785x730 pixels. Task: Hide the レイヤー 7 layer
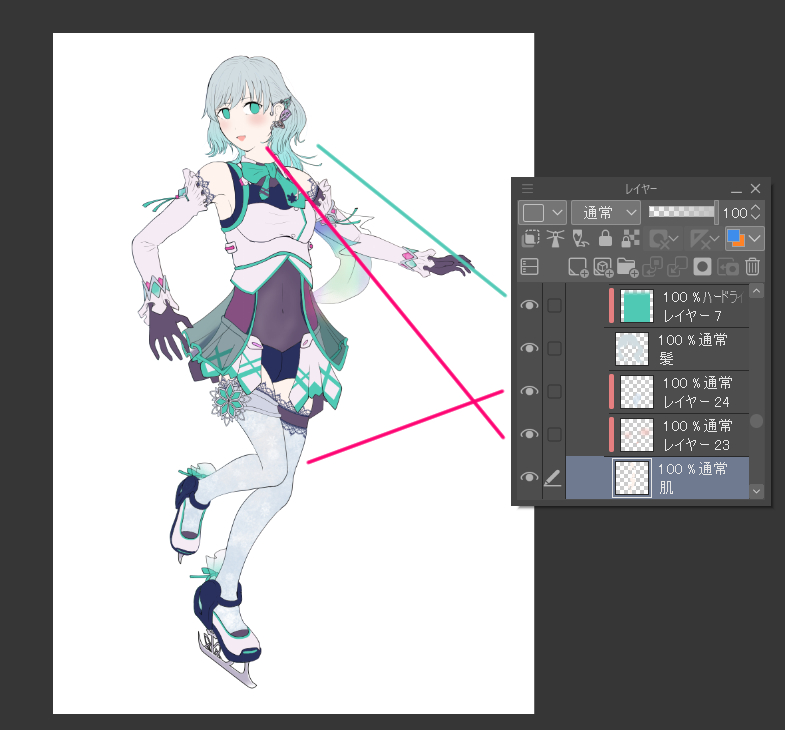(529, 305)
